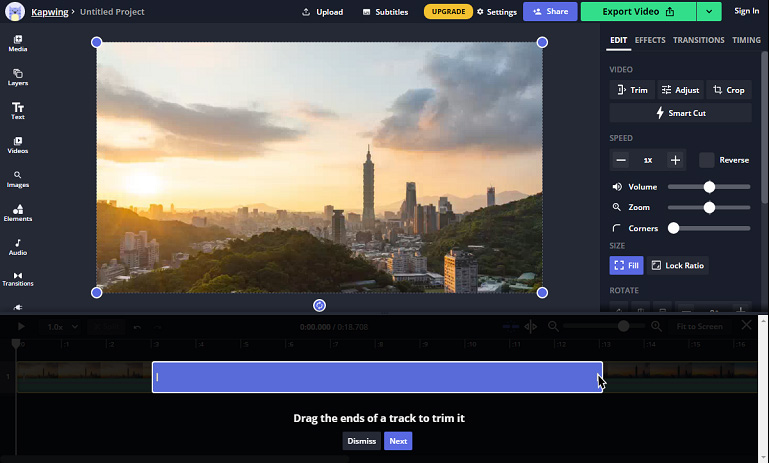The image size is (769, 463).
Task: Expand the Export Video dropdown arrow
Action: coord(709,11)
